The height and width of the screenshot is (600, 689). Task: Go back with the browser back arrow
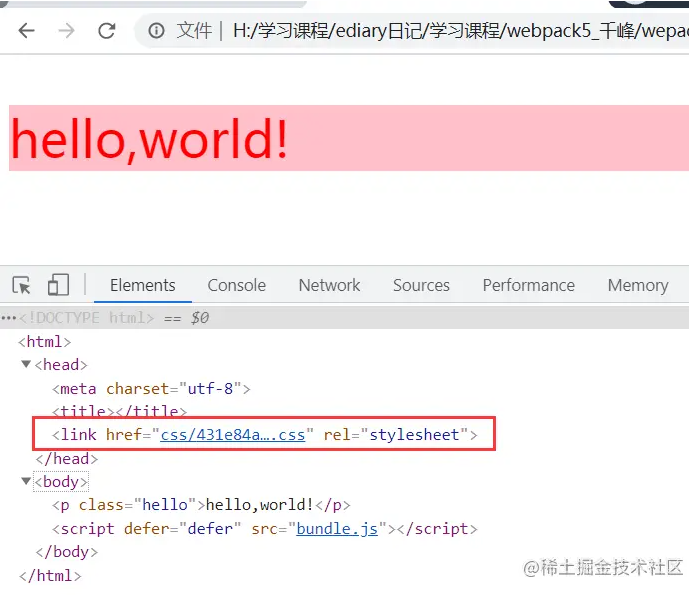[27, 31]
